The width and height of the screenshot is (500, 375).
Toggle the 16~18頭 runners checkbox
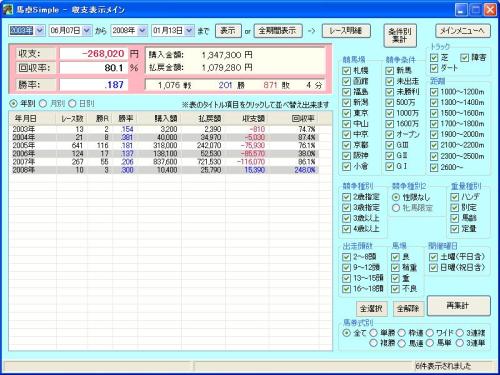347,289
